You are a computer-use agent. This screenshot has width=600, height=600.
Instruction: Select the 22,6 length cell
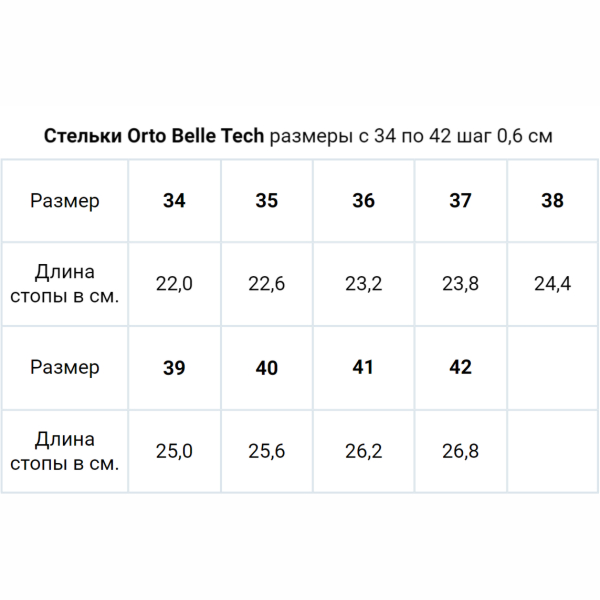267,284
